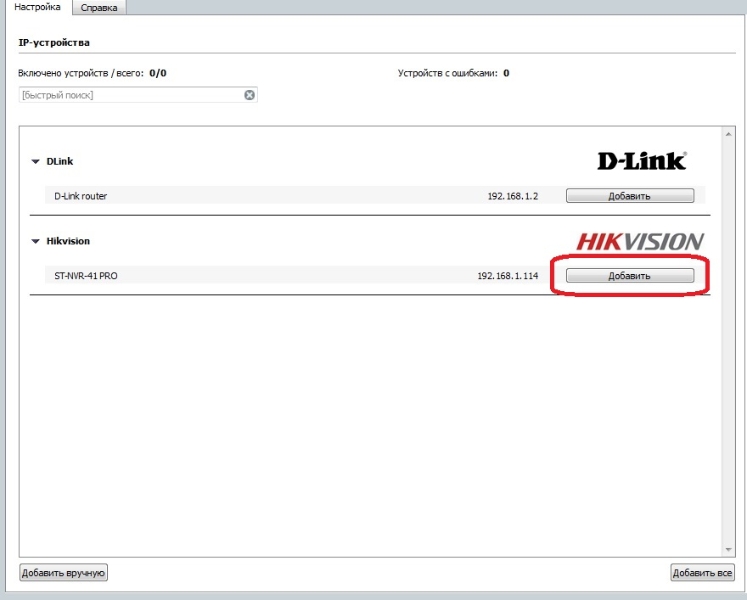The height and width of the screenshot is (600, 747).
Task: Click the D-Link brand logo
Action: coord(642,161)
